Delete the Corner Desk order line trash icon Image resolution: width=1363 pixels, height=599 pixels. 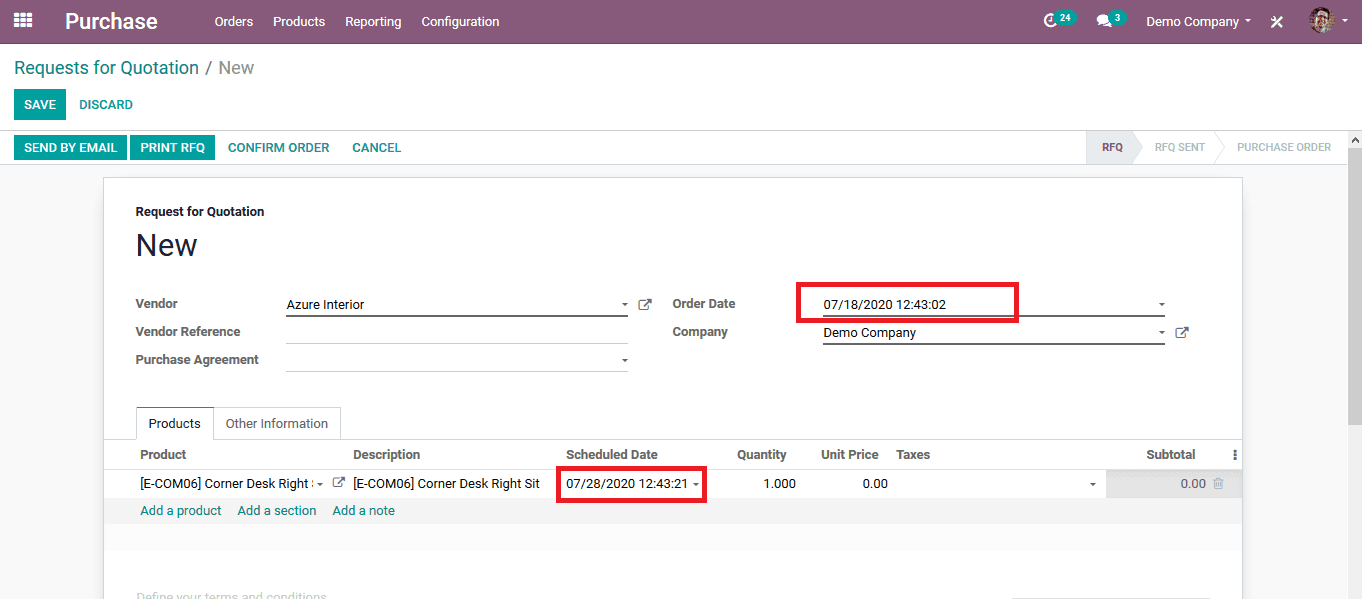[x=1218, y=484]
